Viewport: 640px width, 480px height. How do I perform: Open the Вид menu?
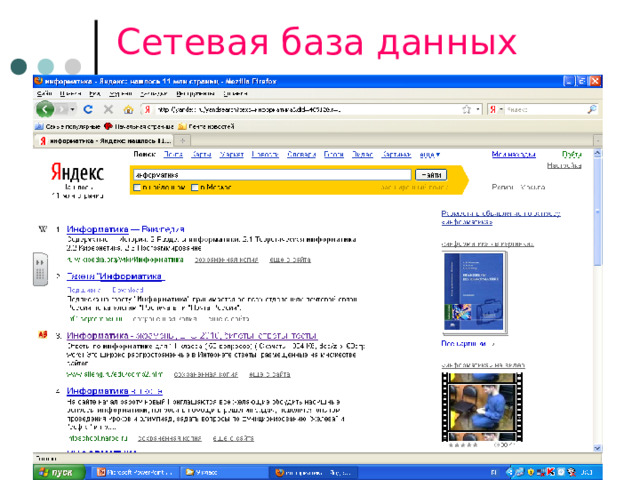pos(95,93)
